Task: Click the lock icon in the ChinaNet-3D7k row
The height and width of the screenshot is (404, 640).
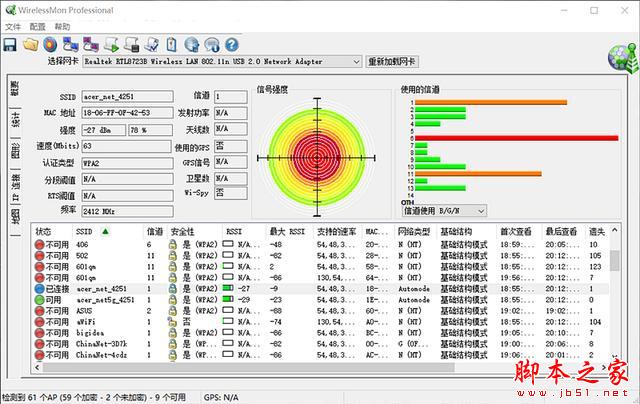Action: tap(173, 344)
